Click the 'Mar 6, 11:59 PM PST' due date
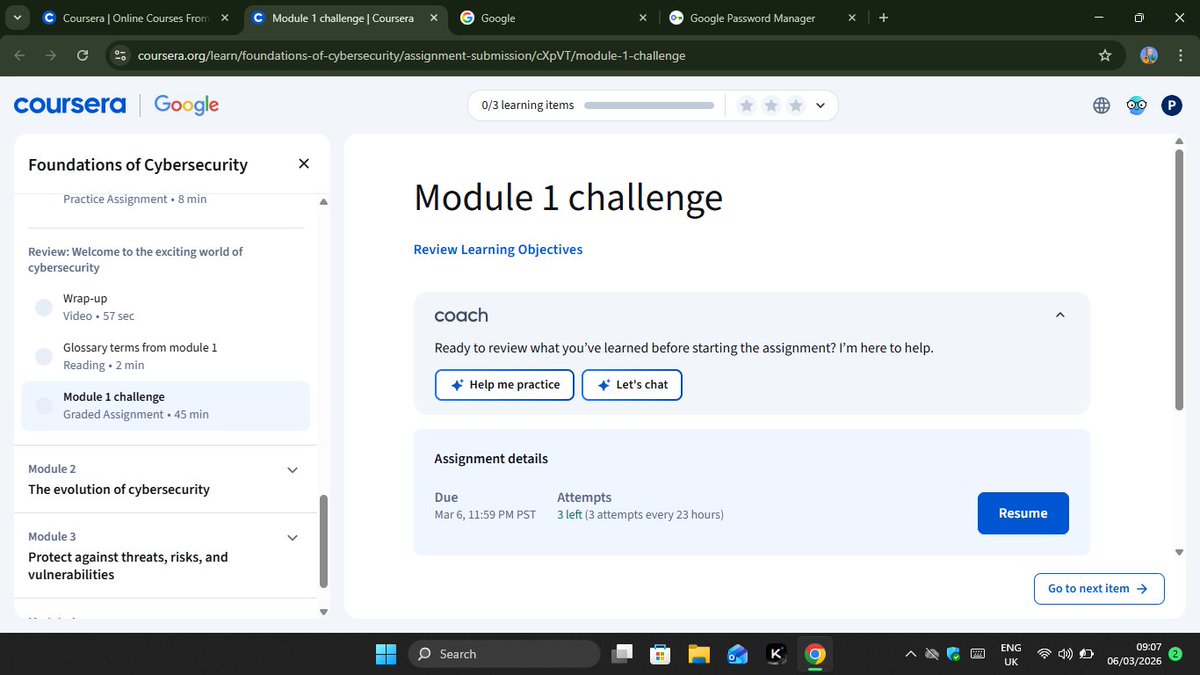 coord(485,515)
